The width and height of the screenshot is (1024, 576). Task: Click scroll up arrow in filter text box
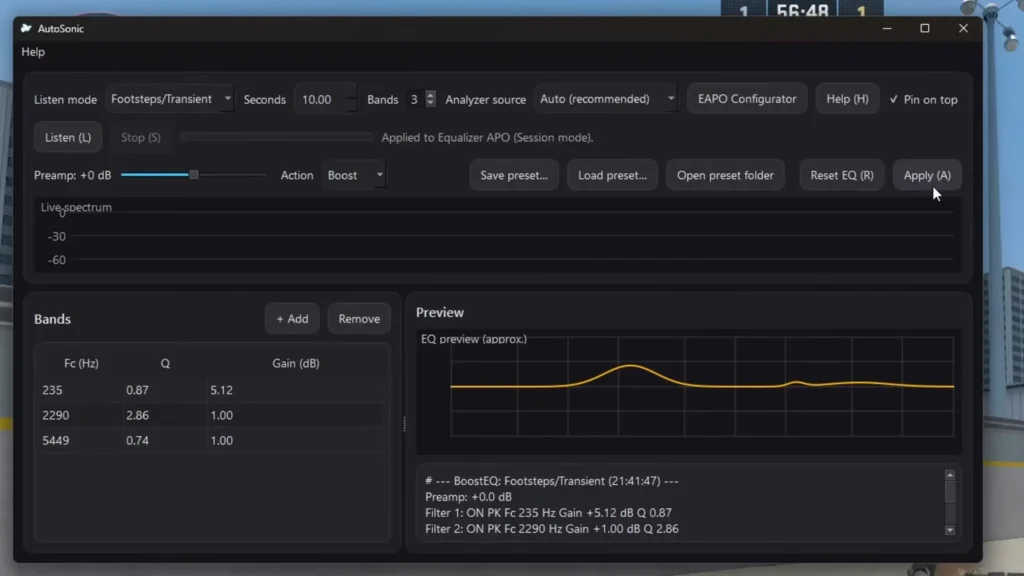(x=950, y=475)
